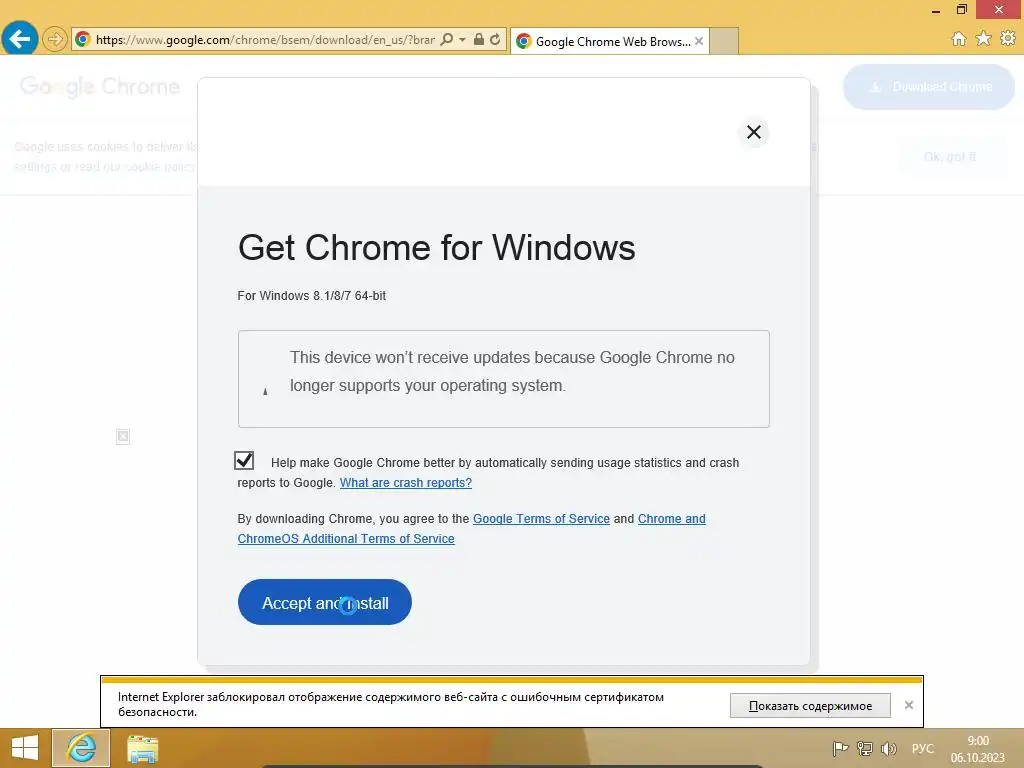Restore down the Internet Explorer window
This screenshot has height=768, width=1024.
pyautogui.click(x=962, y=10)
